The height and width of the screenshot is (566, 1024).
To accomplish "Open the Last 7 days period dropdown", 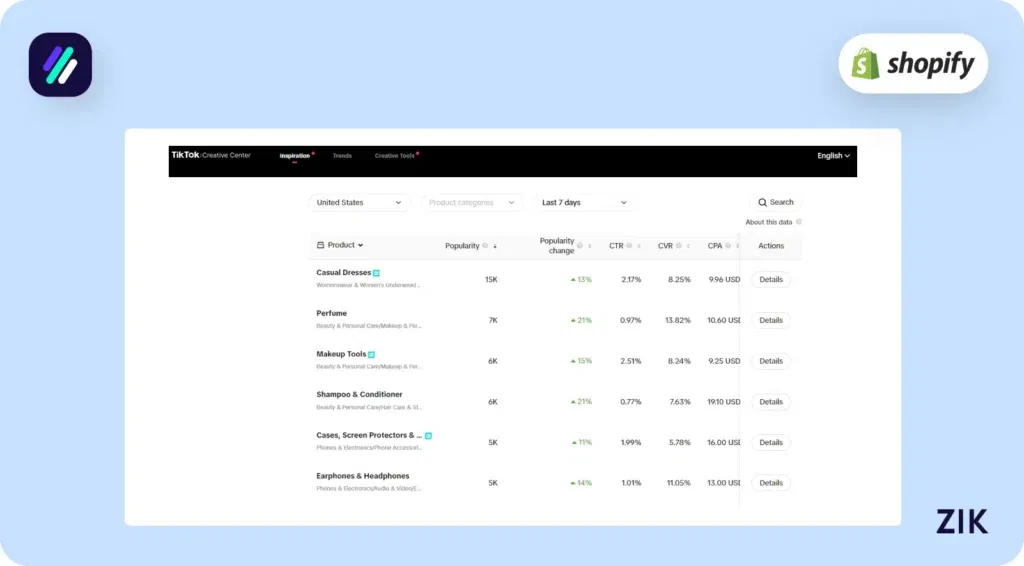I will [584, 202].
